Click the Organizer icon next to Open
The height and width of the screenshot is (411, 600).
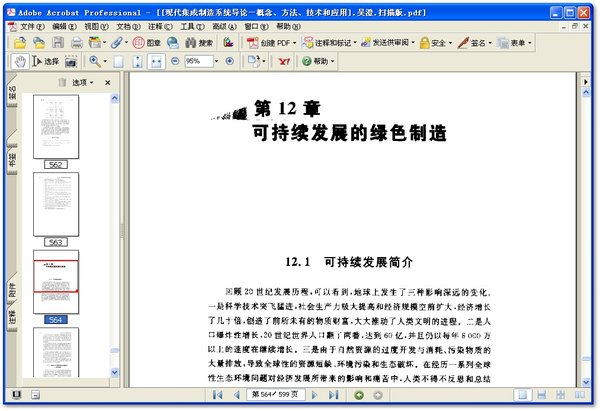click(x=39, y=42)
